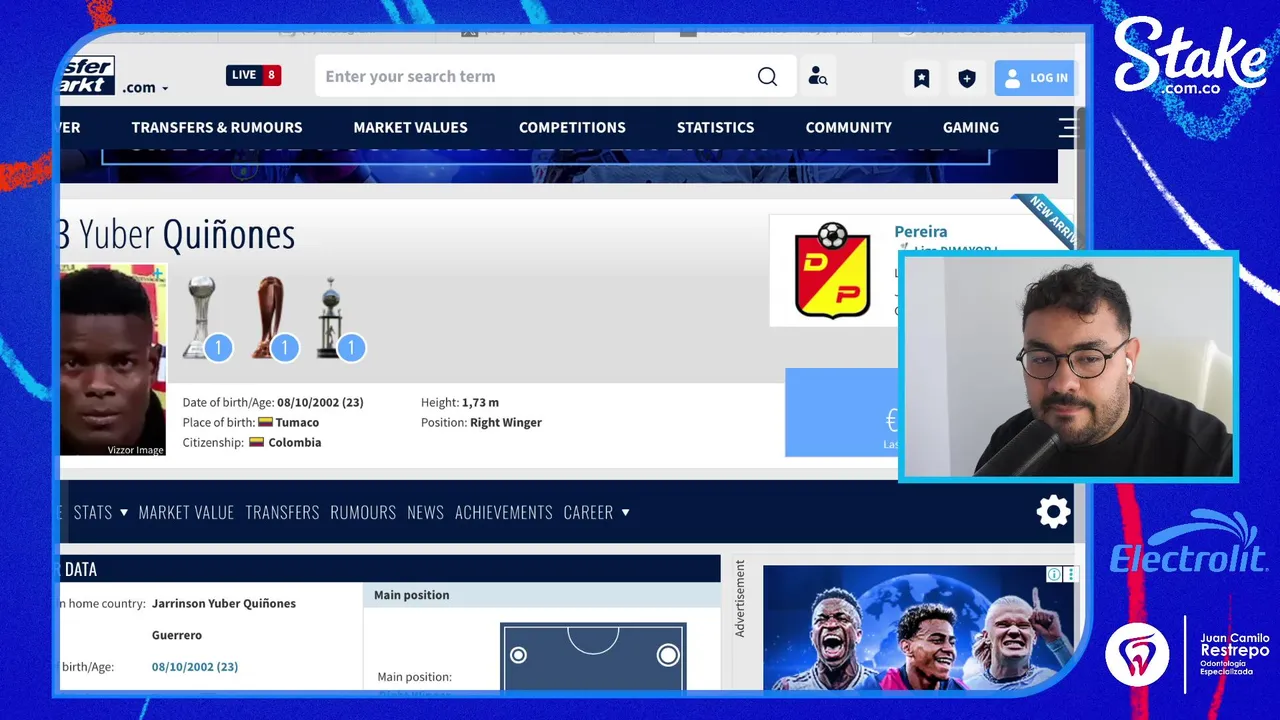
Task: Click the Colombia citizenship text
Action: [294, 442]
